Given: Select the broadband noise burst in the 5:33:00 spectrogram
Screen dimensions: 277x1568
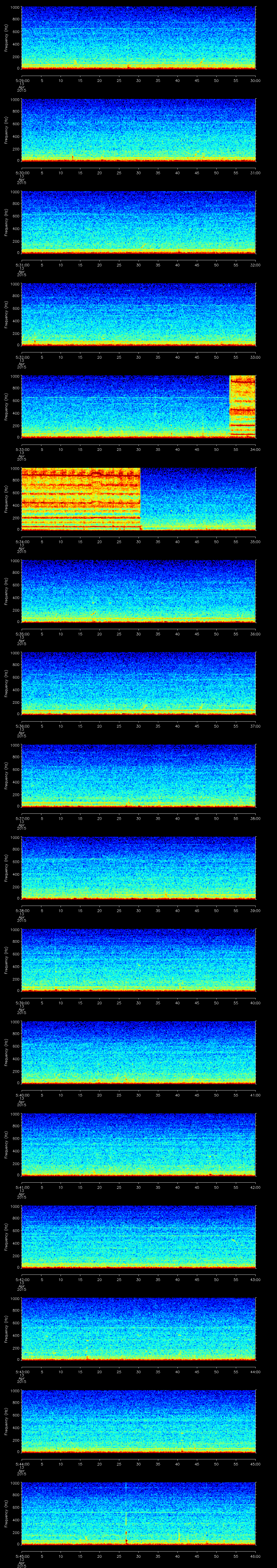Looking at the screenshot, I should [242, 407].
